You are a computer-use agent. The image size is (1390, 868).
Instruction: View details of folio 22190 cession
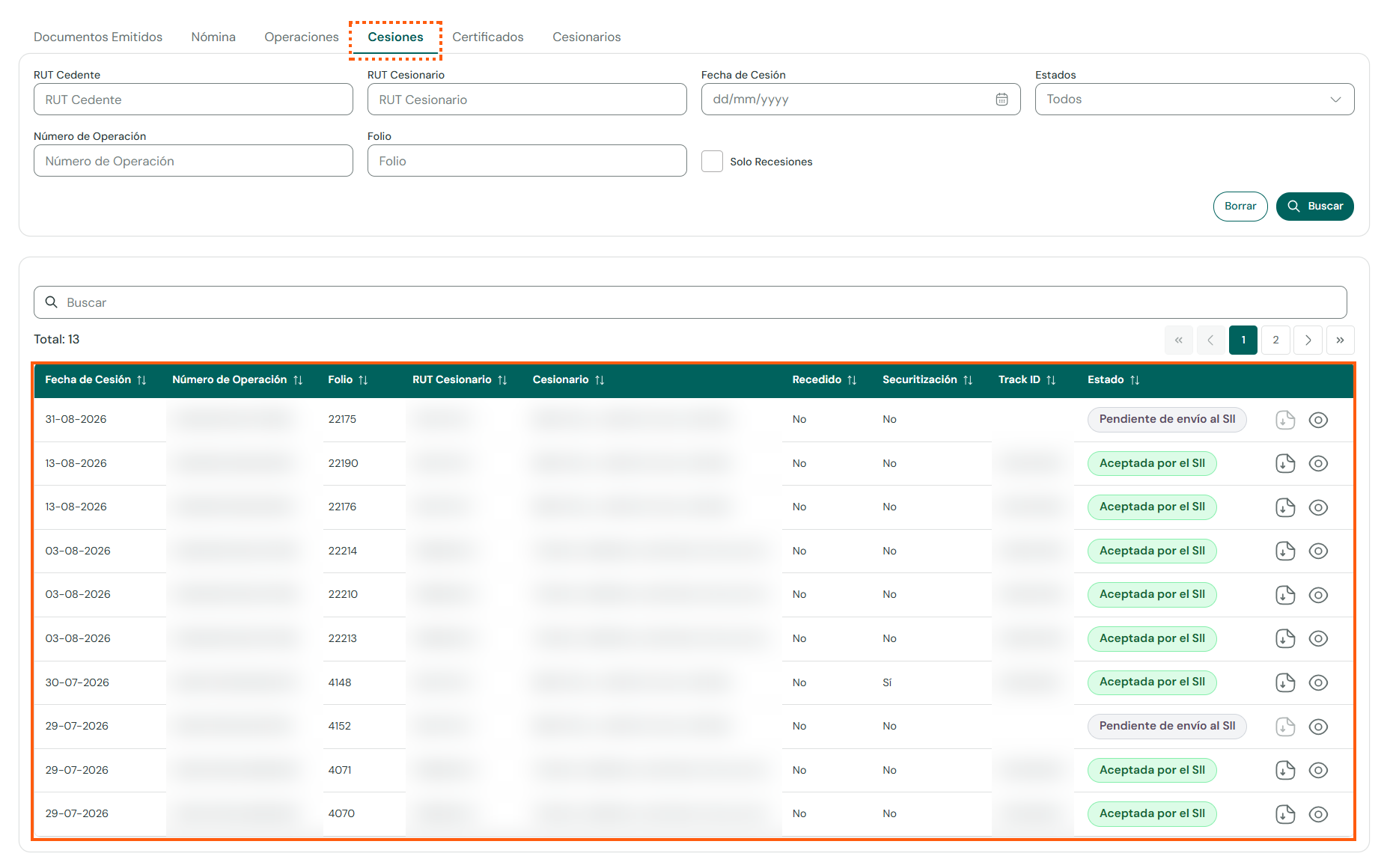1318,463
